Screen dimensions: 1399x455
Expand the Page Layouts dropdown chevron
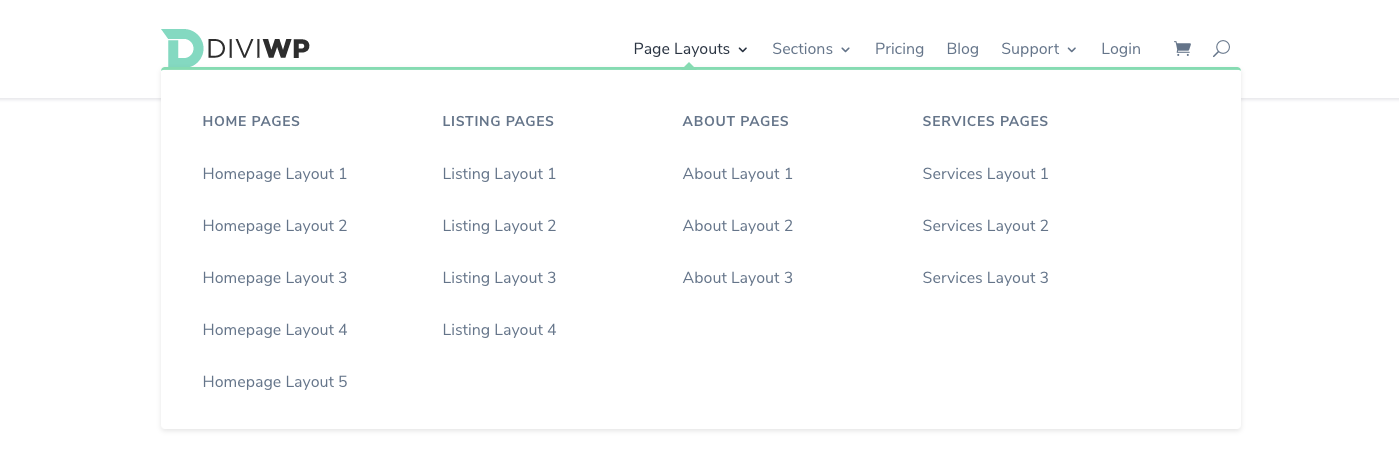point(743,50)
